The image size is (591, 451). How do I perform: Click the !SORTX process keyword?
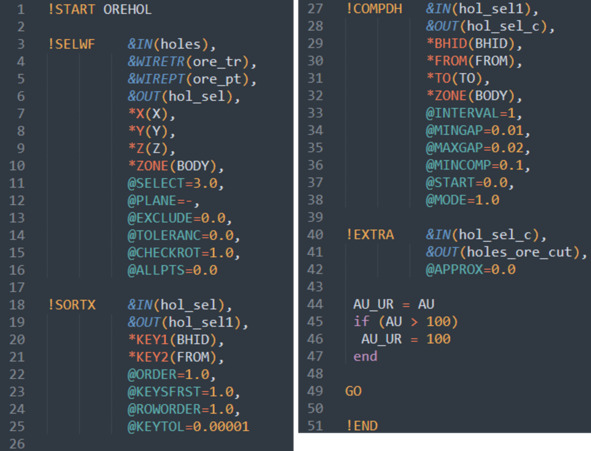pos(72,305)
